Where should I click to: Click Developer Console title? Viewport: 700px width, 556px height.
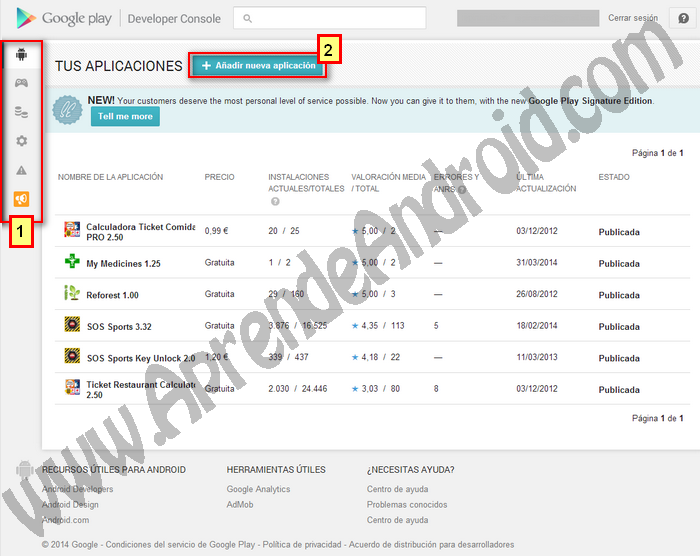[174, 19]
